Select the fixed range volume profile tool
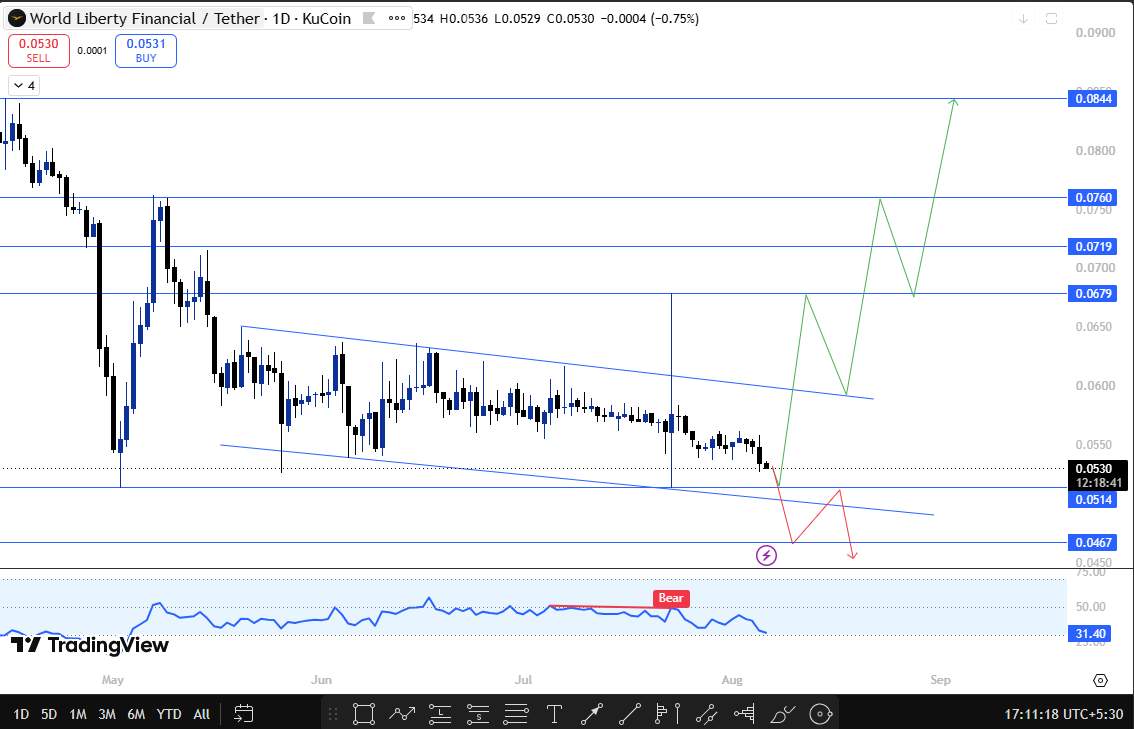This screenshot has height=729, width=1134. [668, 714]
